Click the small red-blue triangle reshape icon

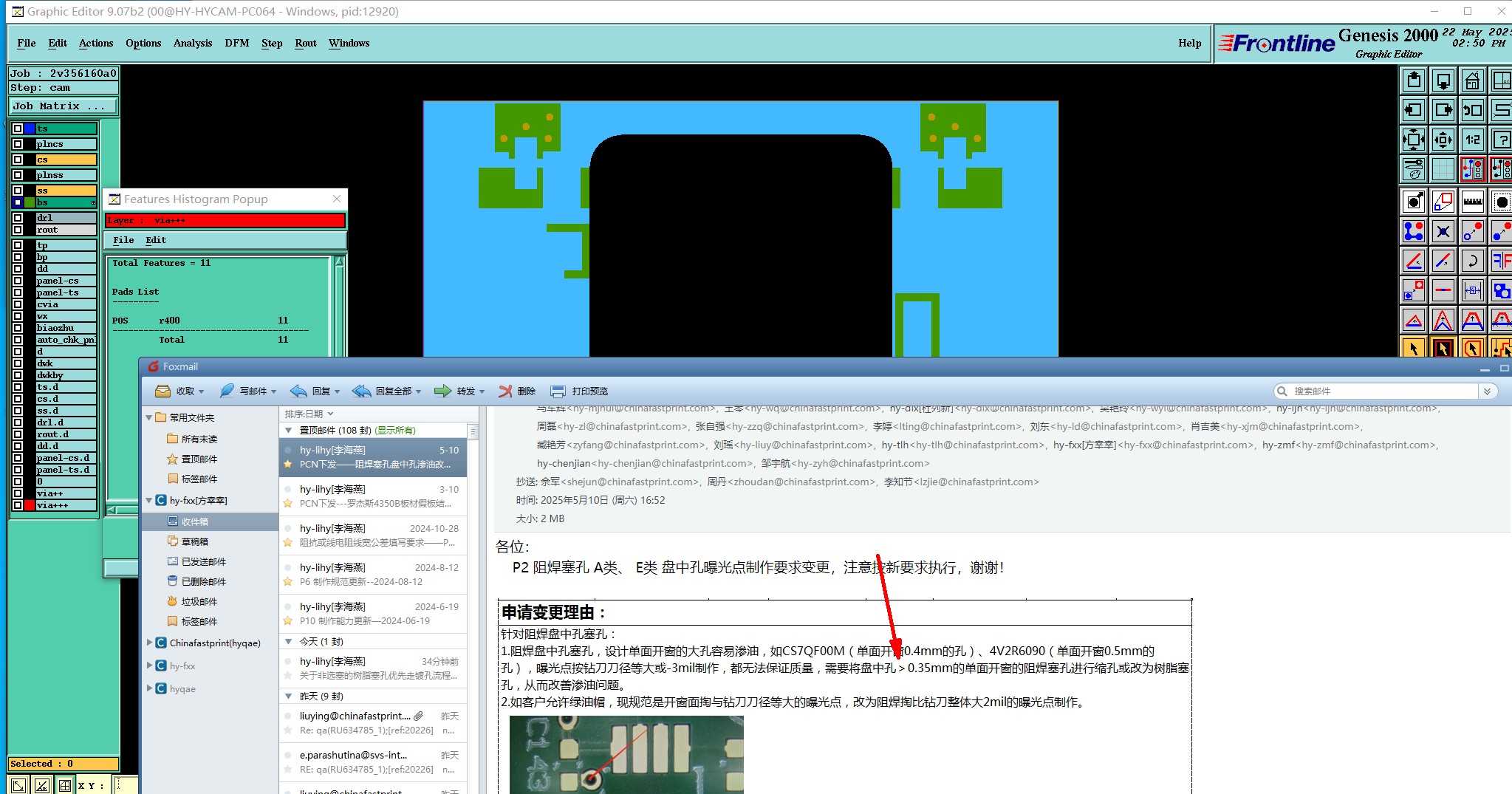click(1414, 321)
